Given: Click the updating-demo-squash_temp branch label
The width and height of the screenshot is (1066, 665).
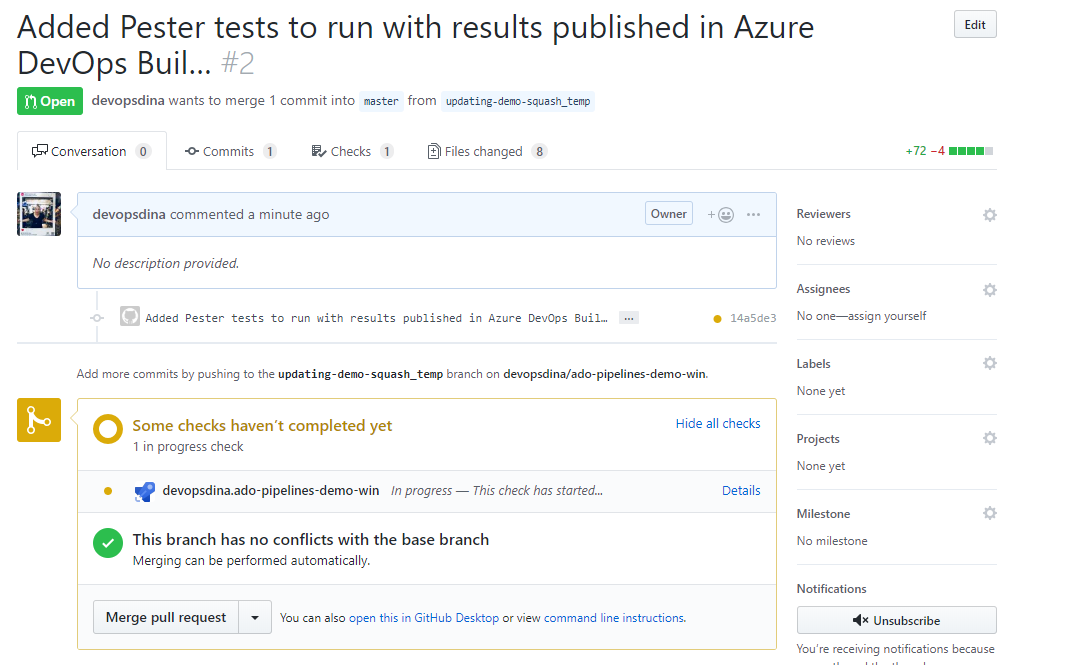Looking at the screenshot, I should coord(517,101).
